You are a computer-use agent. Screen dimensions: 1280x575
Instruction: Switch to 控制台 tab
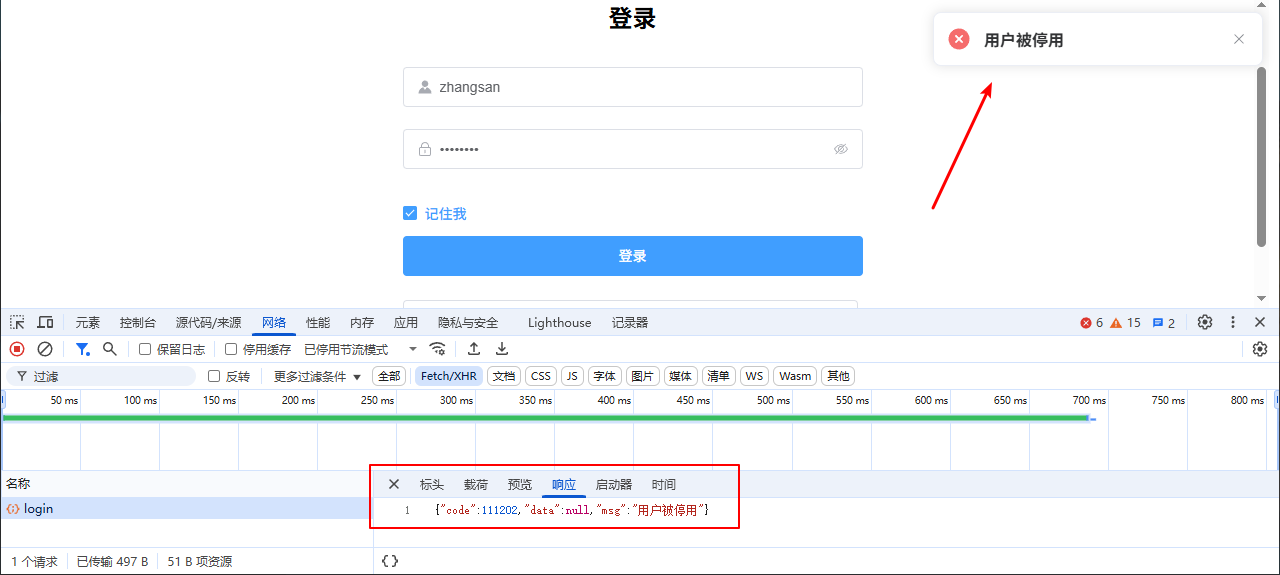click(x=138, y=322)
